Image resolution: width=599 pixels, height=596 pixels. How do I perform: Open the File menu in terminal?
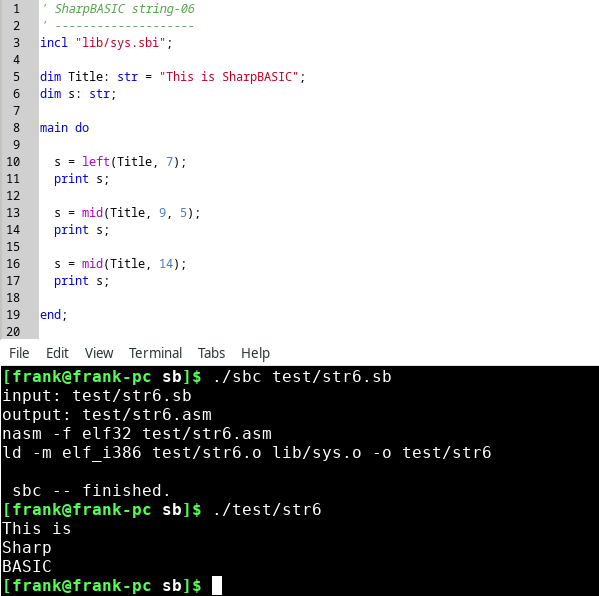point(19,353)
